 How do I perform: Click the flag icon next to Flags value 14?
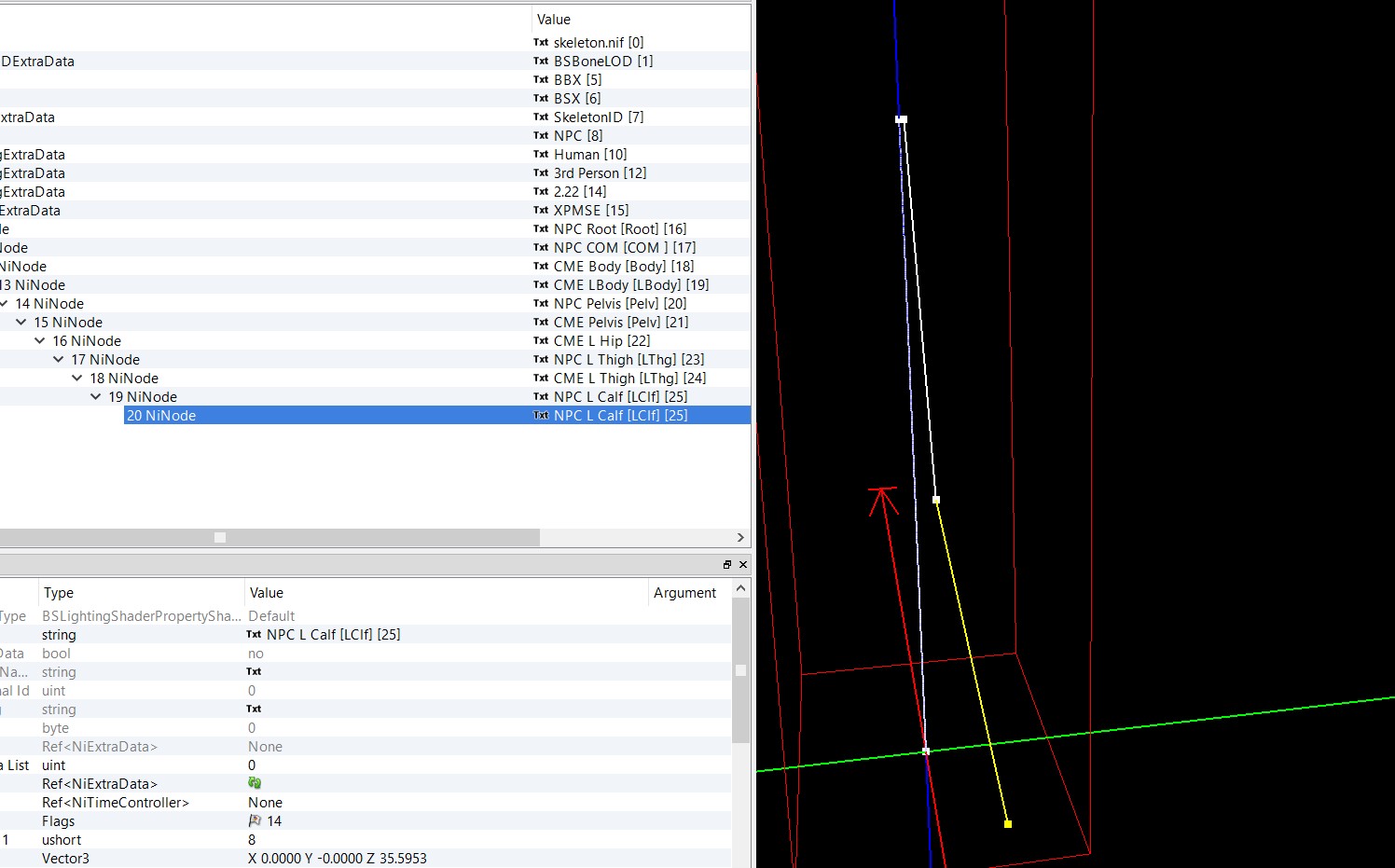coord(255,820)
